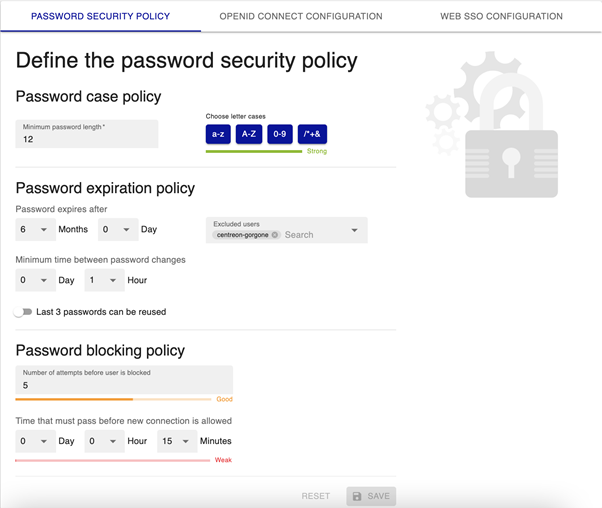Open the expiration Months dropdown

[x=35, y=230]
